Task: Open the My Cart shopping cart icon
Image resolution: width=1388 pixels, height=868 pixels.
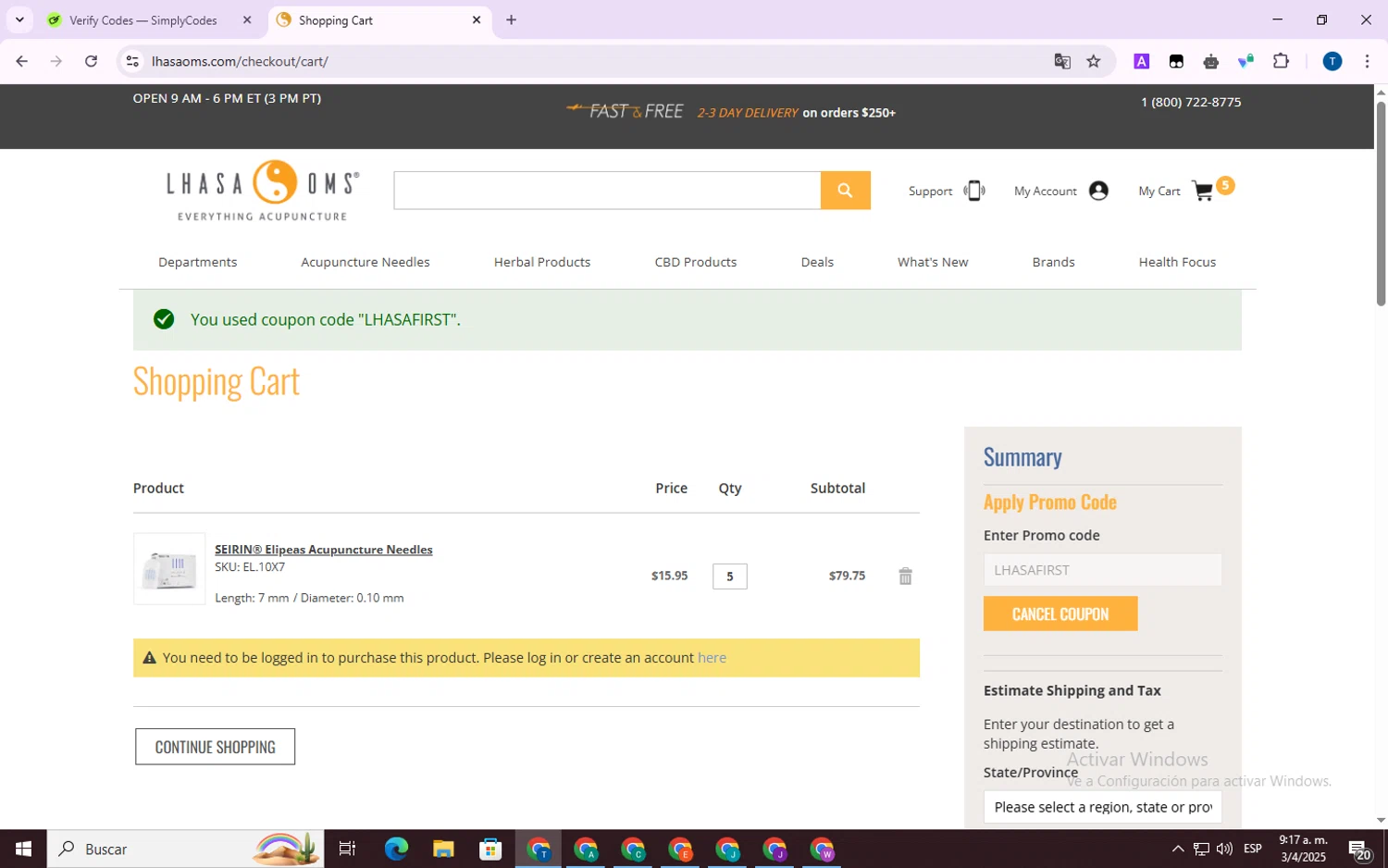Action: (x=1203, y=191)
